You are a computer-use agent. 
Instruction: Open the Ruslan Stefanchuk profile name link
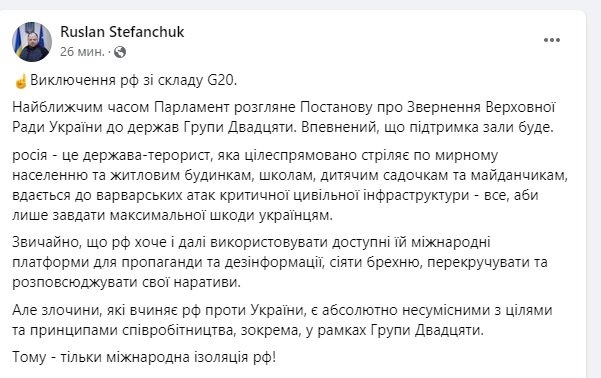[122, 32]
